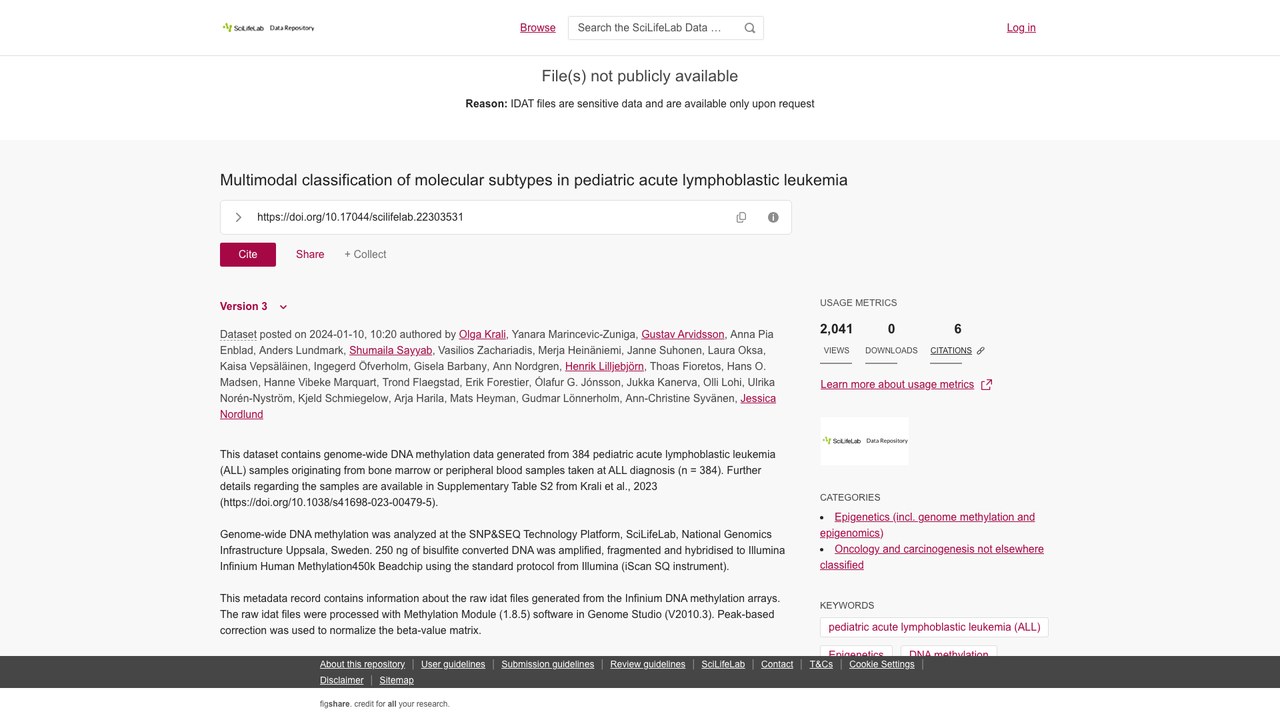Select the pediatric acute lymphoblastic leukemia keyword
Screen dimensions: 1280x720
[x=934, y=627]
